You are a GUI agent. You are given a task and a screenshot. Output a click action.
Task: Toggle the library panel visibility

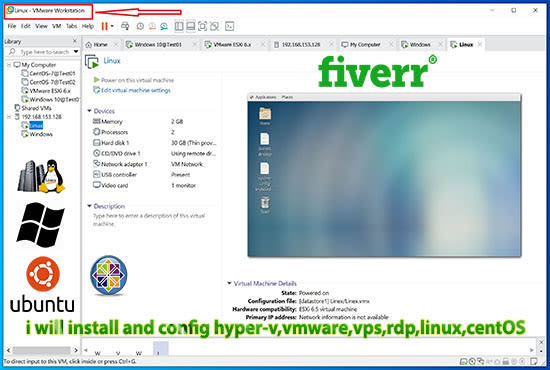tap(179, 26)
